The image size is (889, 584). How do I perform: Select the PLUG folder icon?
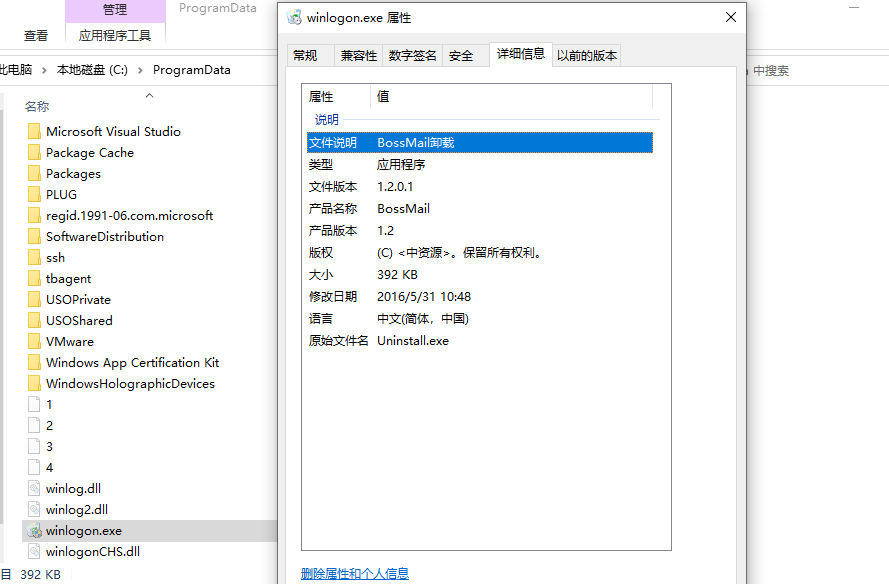(x=35, y=194)
